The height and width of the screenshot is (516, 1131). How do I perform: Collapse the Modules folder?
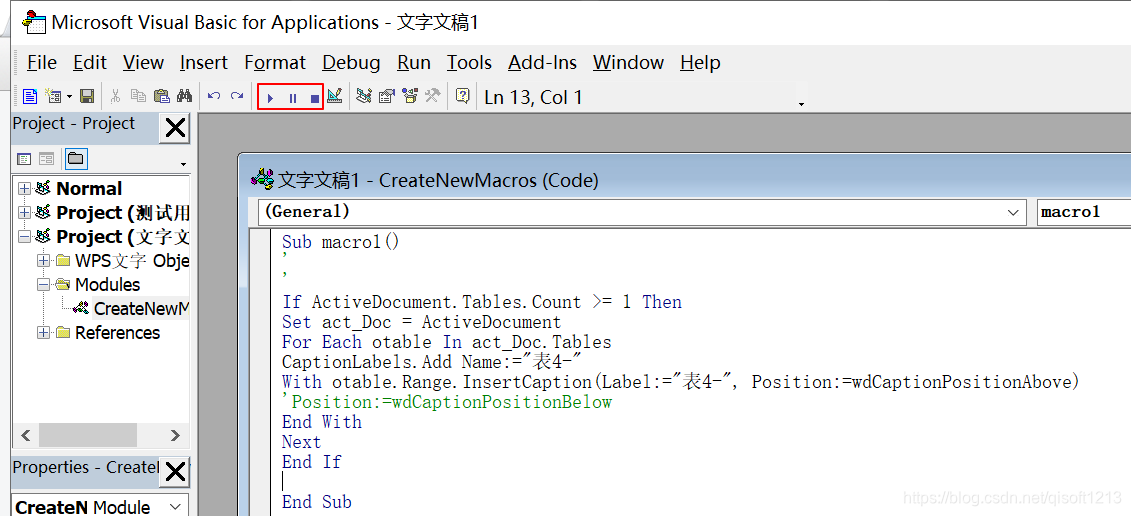tap(44, 284)
